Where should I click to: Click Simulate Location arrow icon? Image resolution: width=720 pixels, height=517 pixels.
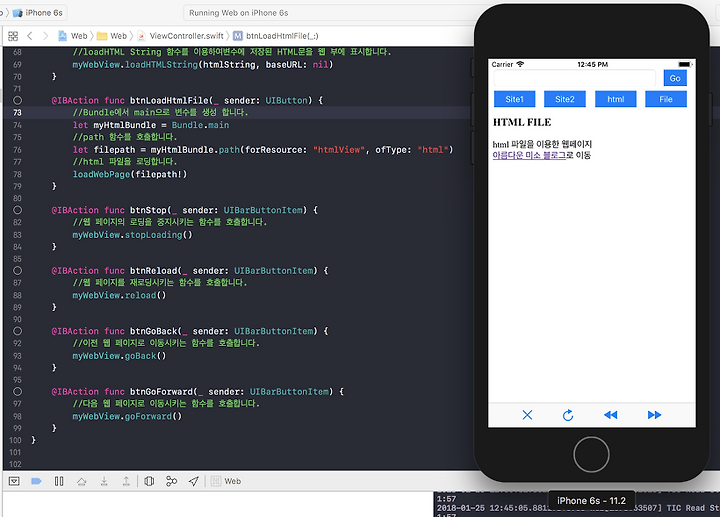(194, 481)
